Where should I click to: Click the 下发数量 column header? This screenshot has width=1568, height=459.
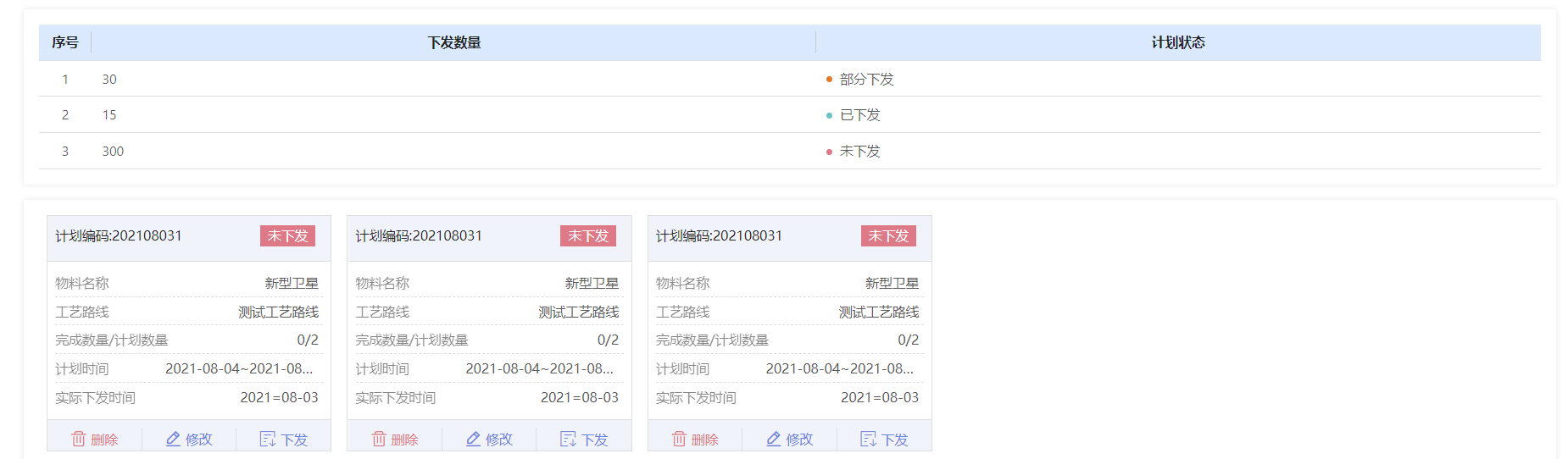point(454,42)
